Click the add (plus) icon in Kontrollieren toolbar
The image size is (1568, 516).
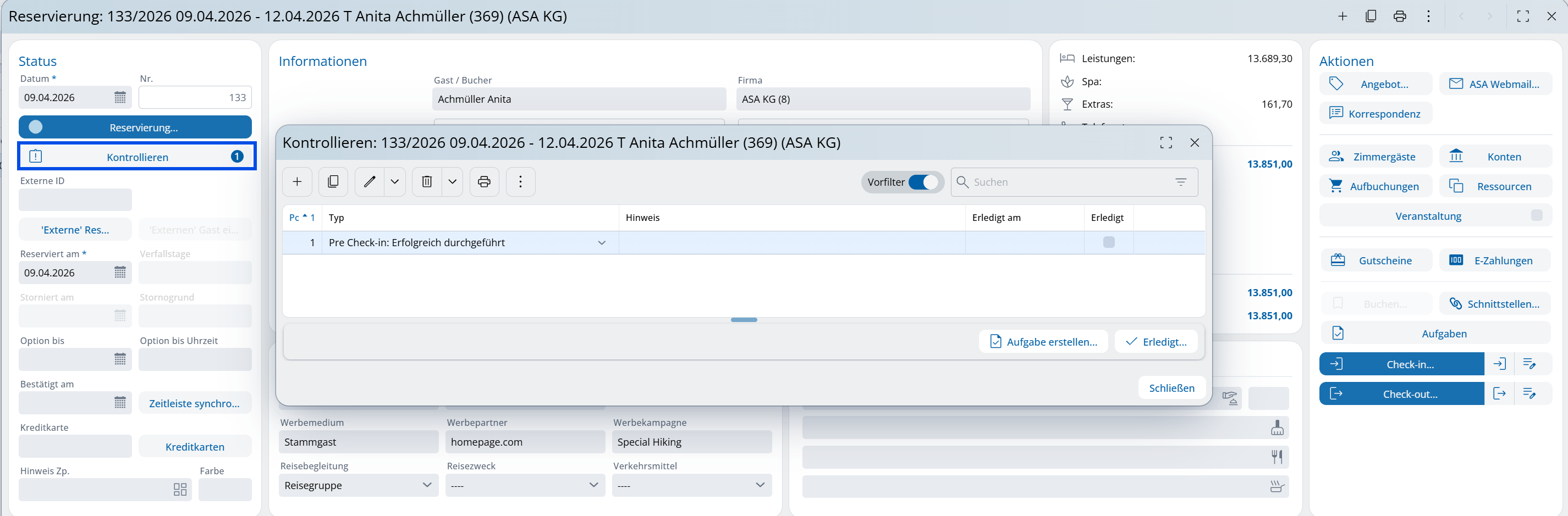coord(297,182)
